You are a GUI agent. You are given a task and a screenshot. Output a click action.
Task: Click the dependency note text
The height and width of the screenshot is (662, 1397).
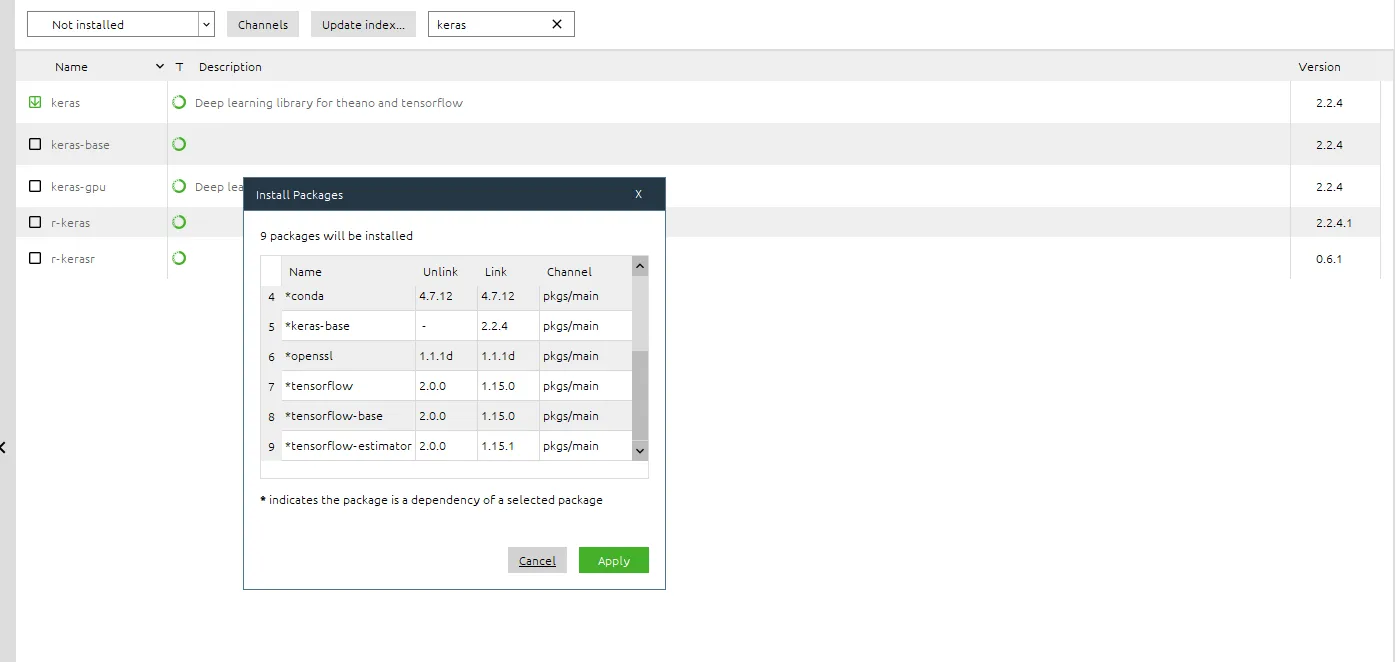point(431,500)
